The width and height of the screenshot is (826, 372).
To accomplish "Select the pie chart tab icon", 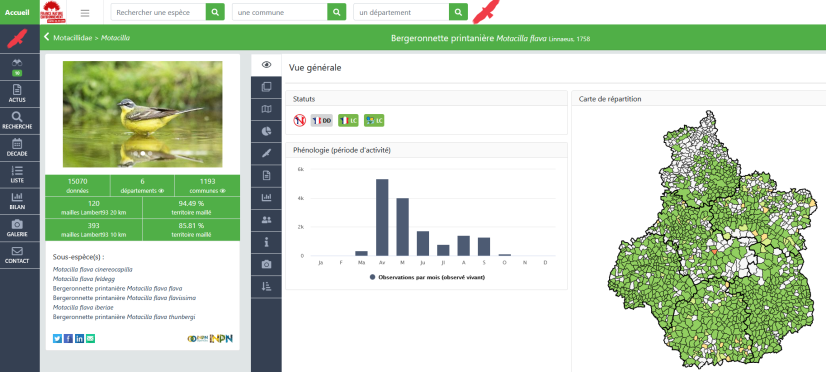I will [x=267, y=131].
